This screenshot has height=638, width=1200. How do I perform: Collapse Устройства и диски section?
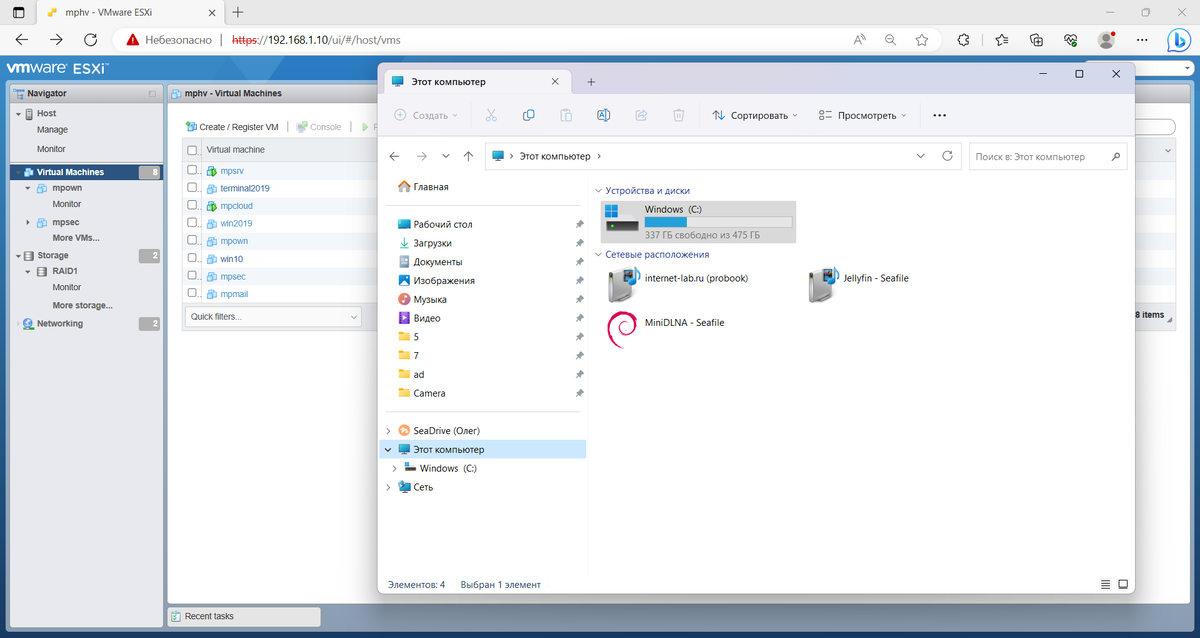coord(599,190)
